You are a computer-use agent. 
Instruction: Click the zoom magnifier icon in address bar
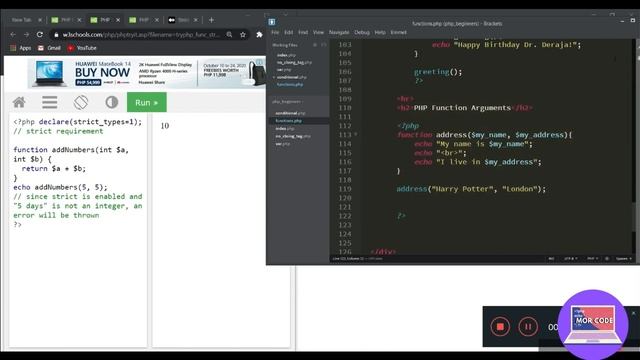tap(229, 35)
